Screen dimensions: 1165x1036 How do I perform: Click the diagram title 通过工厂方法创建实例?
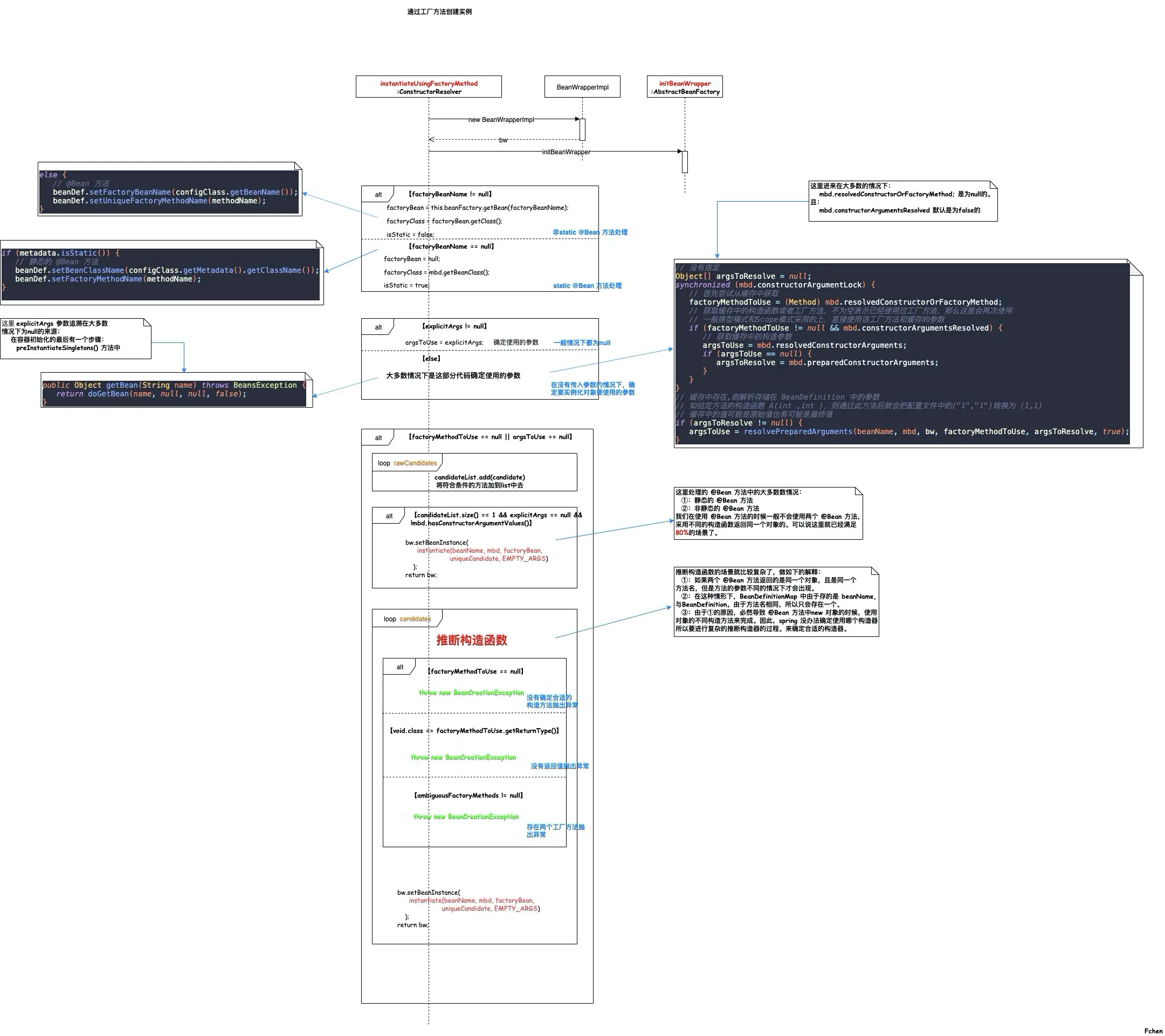440,11
